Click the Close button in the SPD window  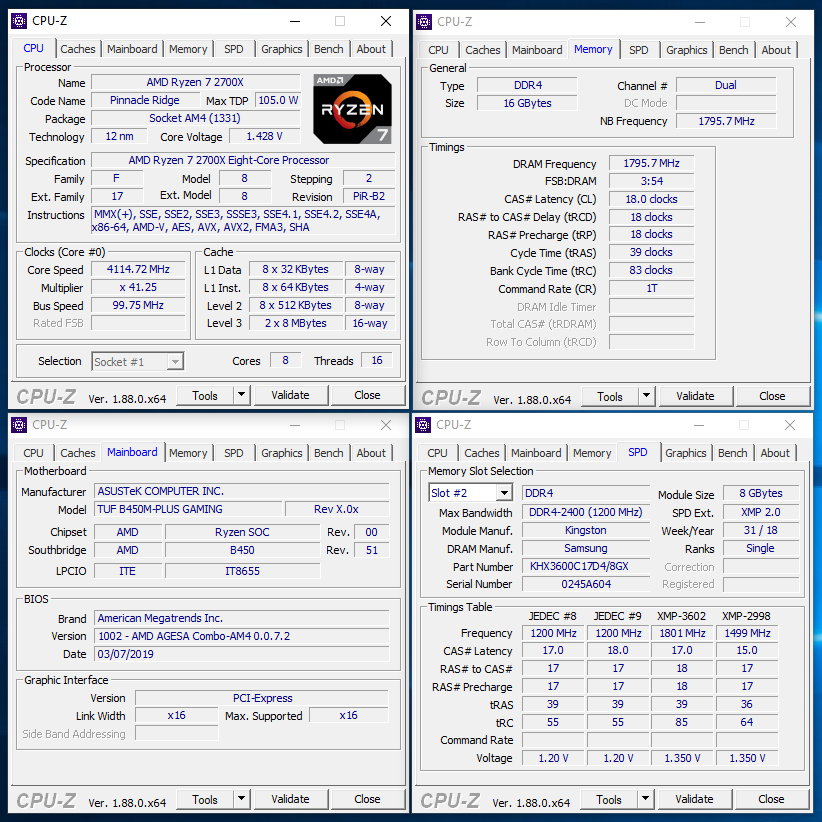pyautogui.click(x=771, y=799)
